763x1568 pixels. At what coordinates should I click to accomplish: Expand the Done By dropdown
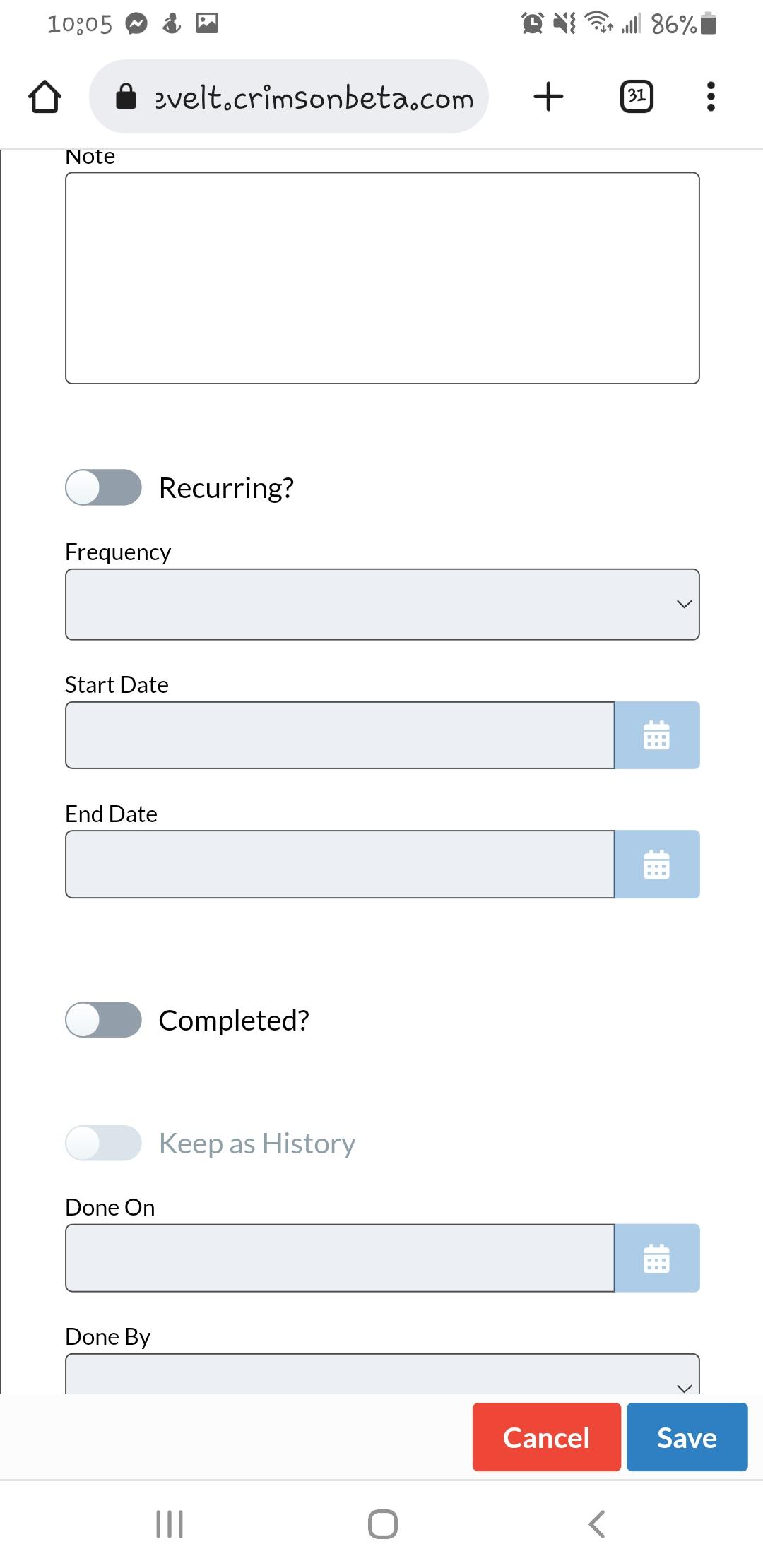(382, 1374)
